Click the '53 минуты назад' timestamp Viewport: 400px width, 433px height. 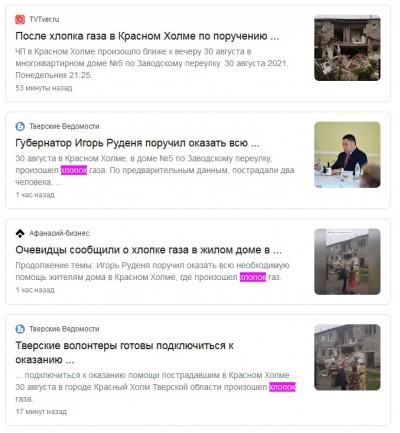coord(44,88)
